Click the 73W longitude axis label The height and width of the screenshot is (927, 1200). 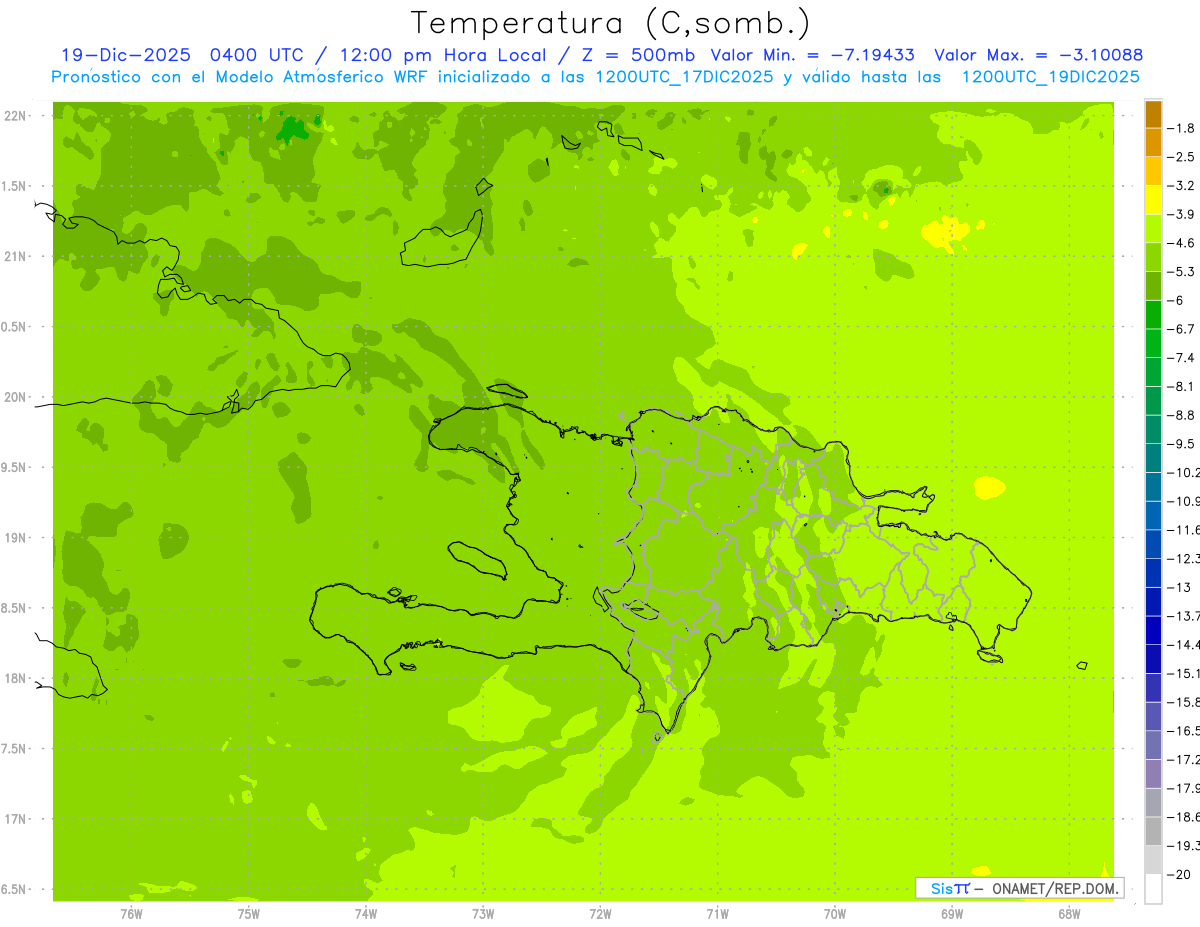click(483, 913)
